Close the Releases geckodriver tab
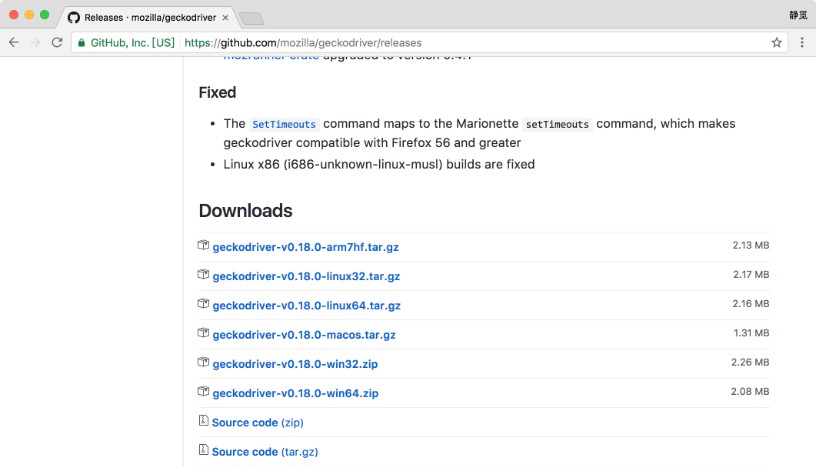This screenshot has width=817, height=466. coord(225,18)
